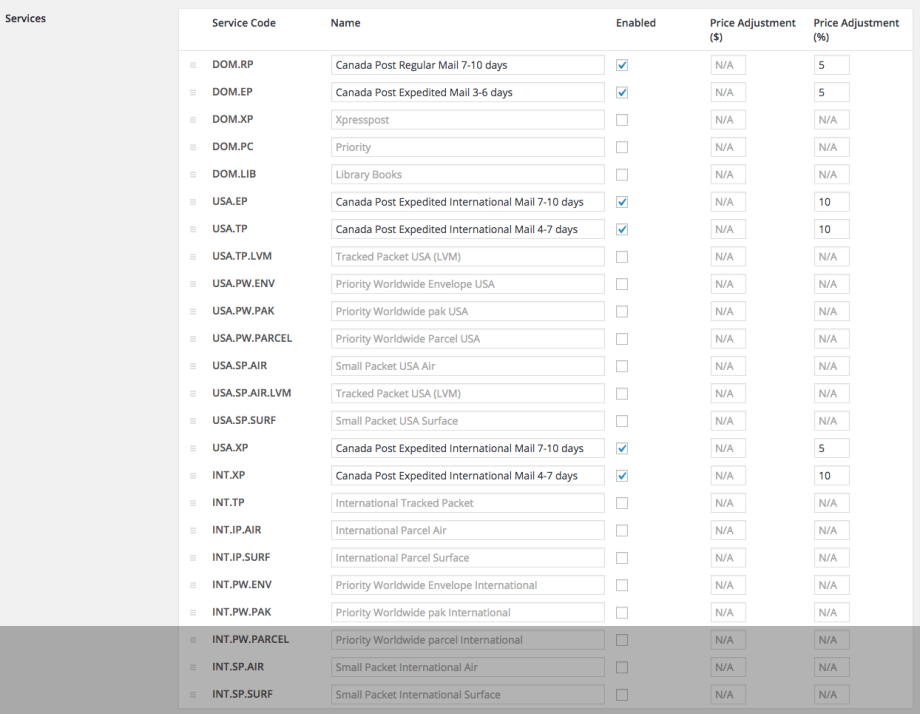Disable the DOM.RP service checkbox
920x714 pixels.
[622, 65]
